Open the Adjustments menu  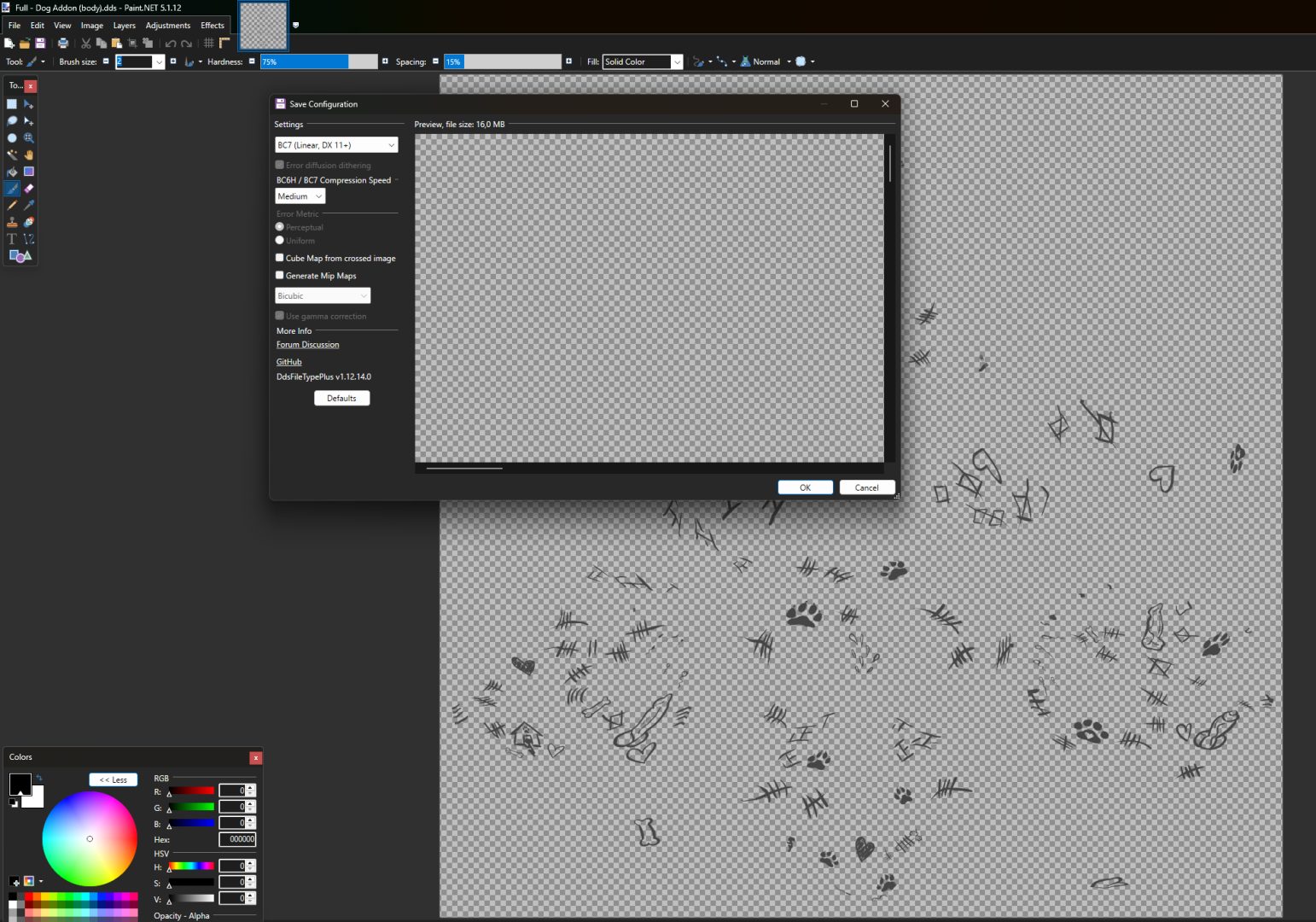point(168,26)
